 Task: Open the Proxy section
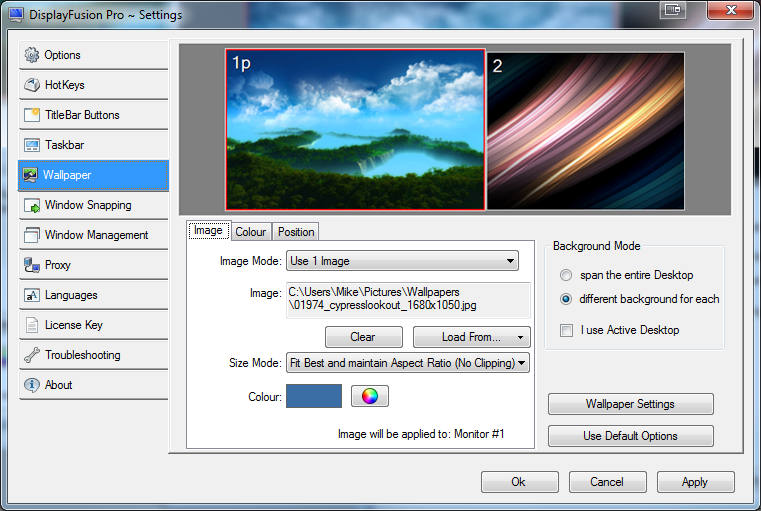[x=94, y=265]
